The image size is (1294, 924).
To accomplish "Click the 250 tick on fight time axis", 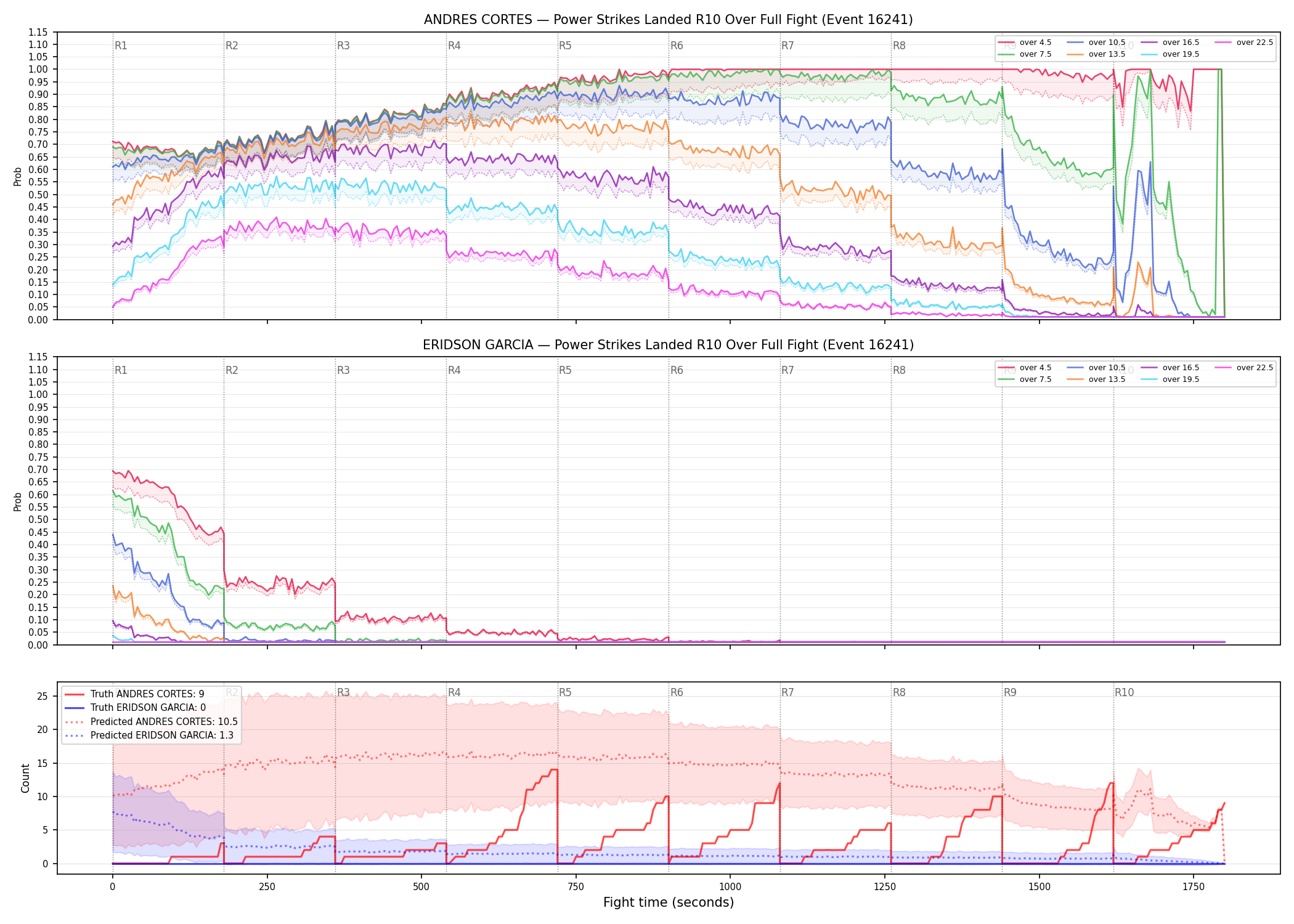I will coord(267,887).
